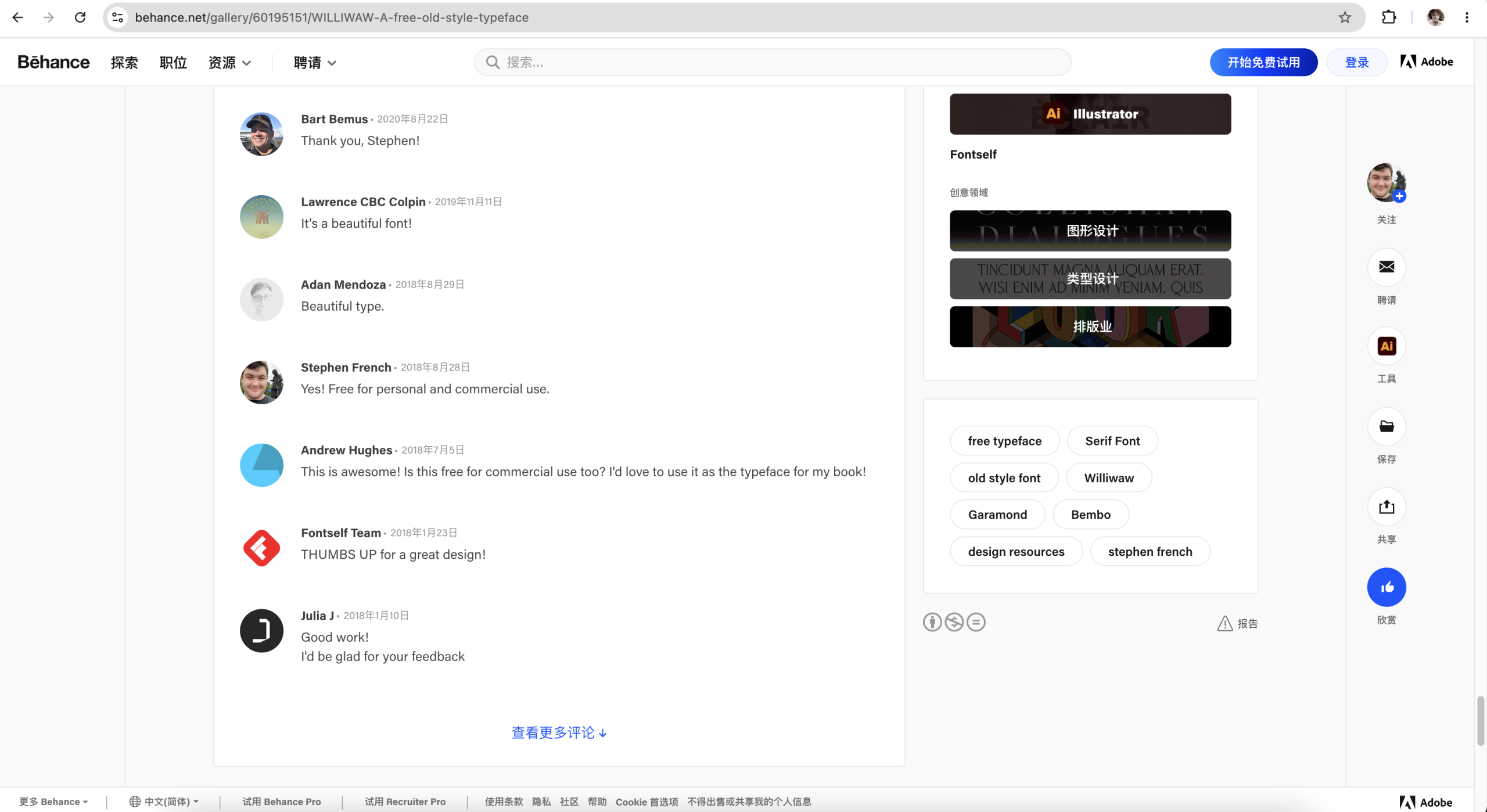
Task: Click the non-commercial license icon
Action: point(954,622)
